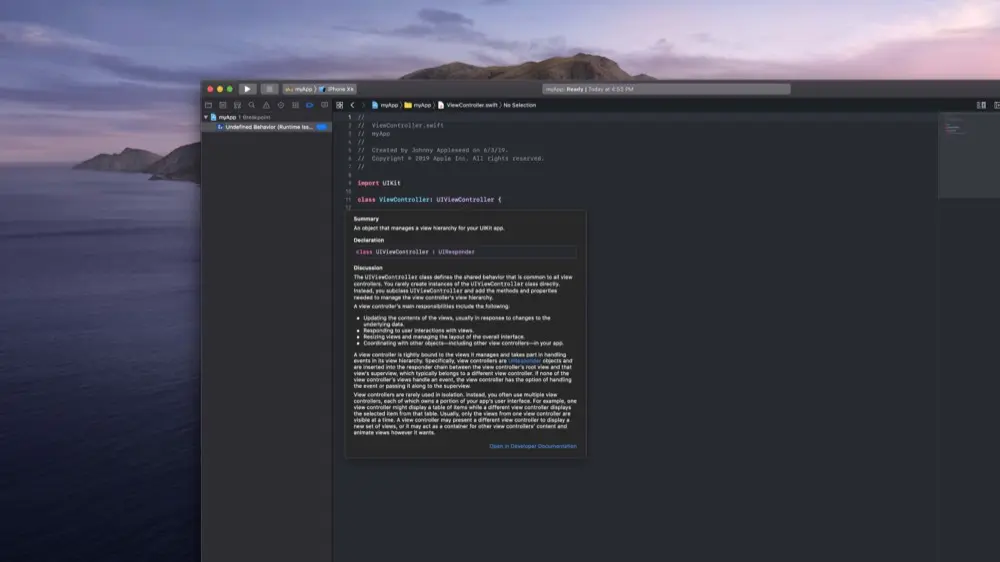Select the Undefined Behavior runtime breakpoint row

click(267, 127)
